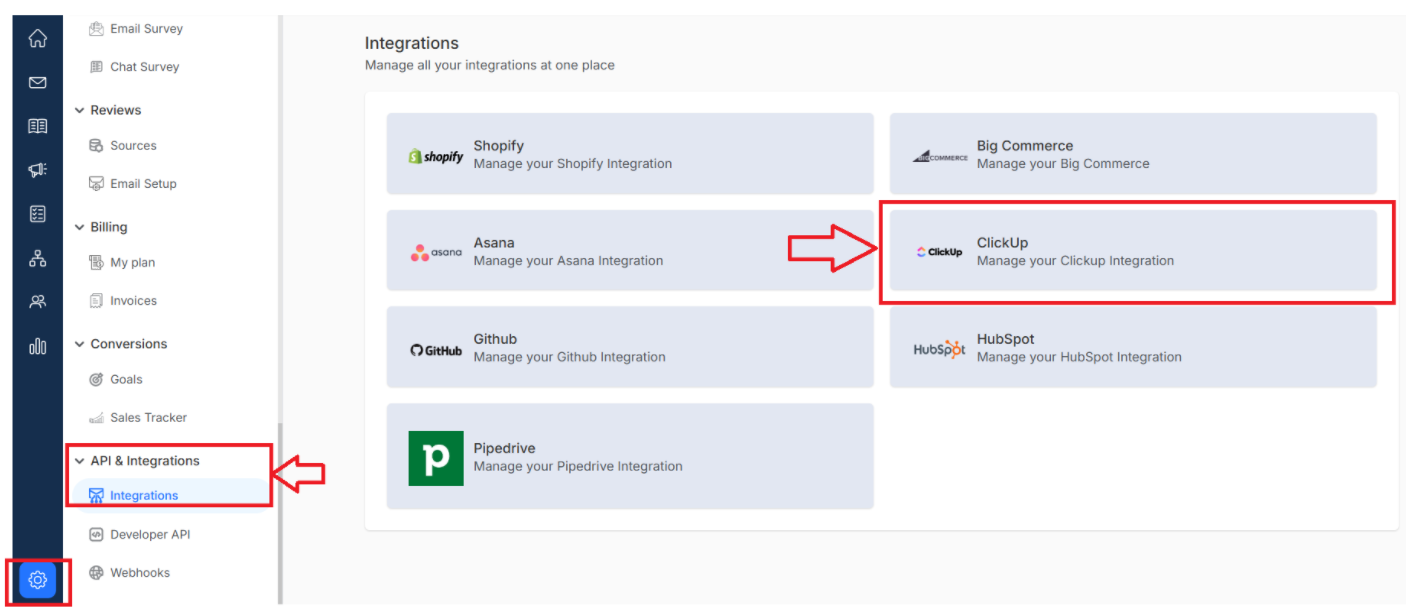Image resolution: width=1406 pixels, height=610 pixels.
Task: Click the Billing section heading
Action: coord(109,228)
